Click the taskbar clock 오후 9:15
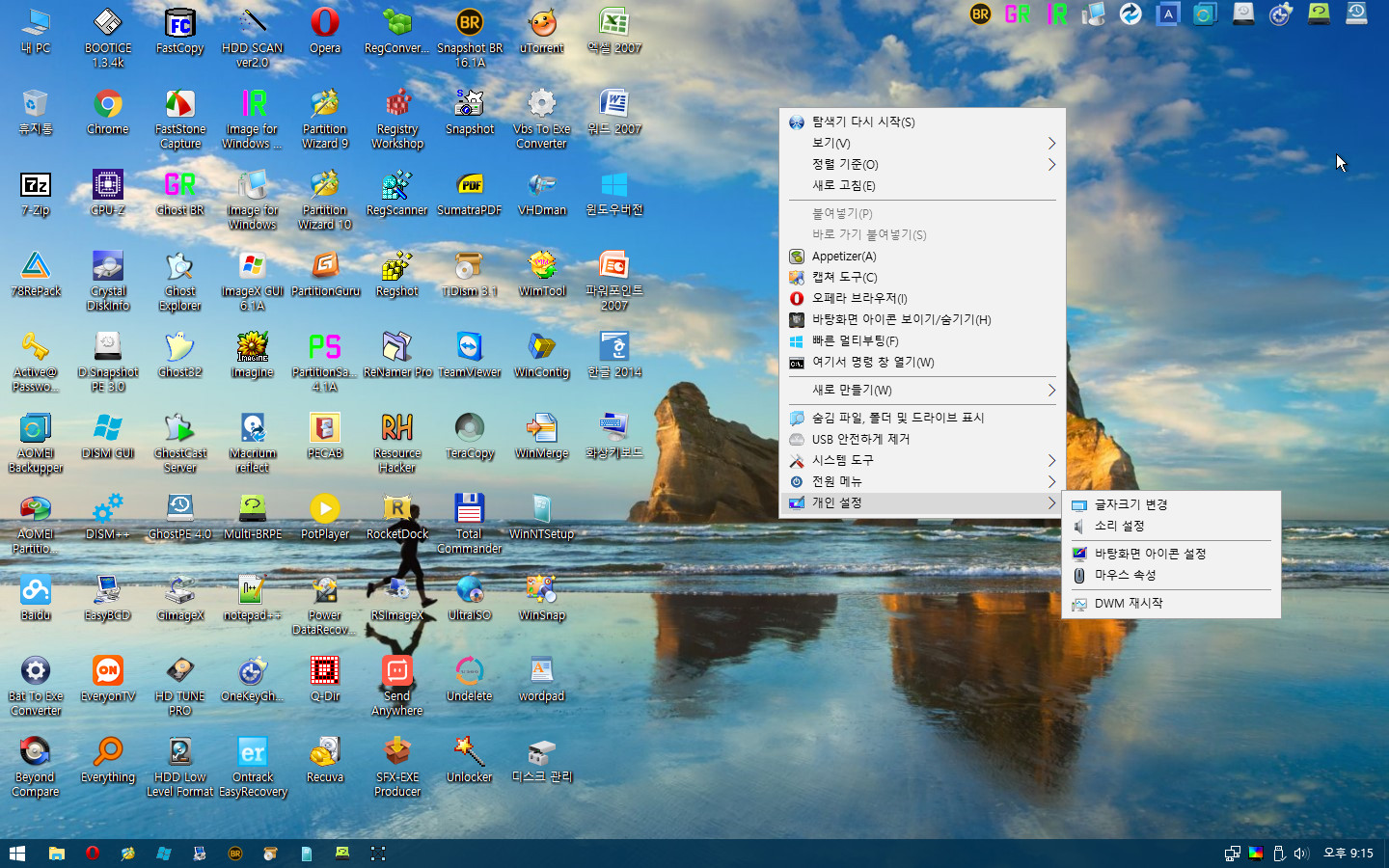The height and width of the screenshot is (868, 1389). tap(1348, 854)
